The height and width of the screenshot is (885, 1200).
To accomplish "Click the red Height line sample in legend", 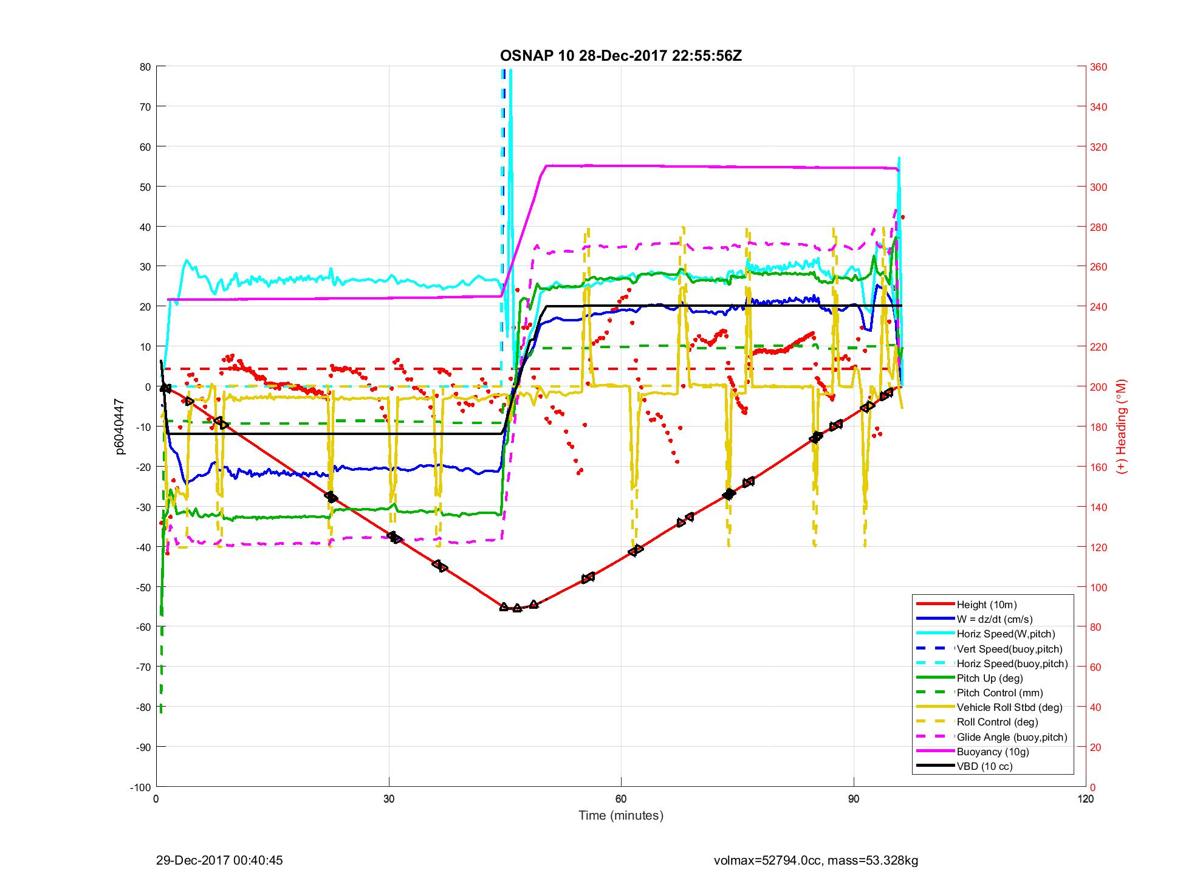I will [x=933, y=605].
